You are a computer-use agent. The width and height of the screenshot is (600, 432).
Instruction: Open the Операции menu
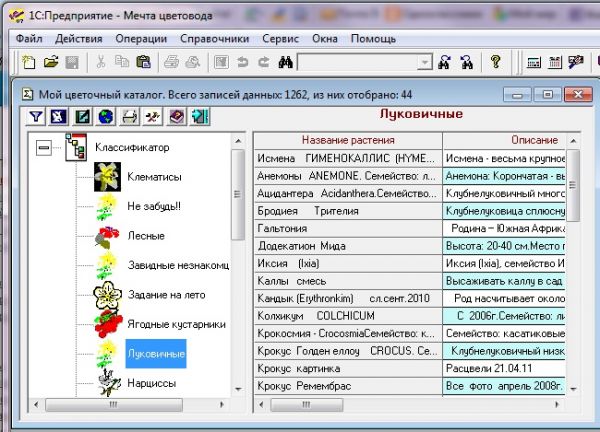coord(141,39)
